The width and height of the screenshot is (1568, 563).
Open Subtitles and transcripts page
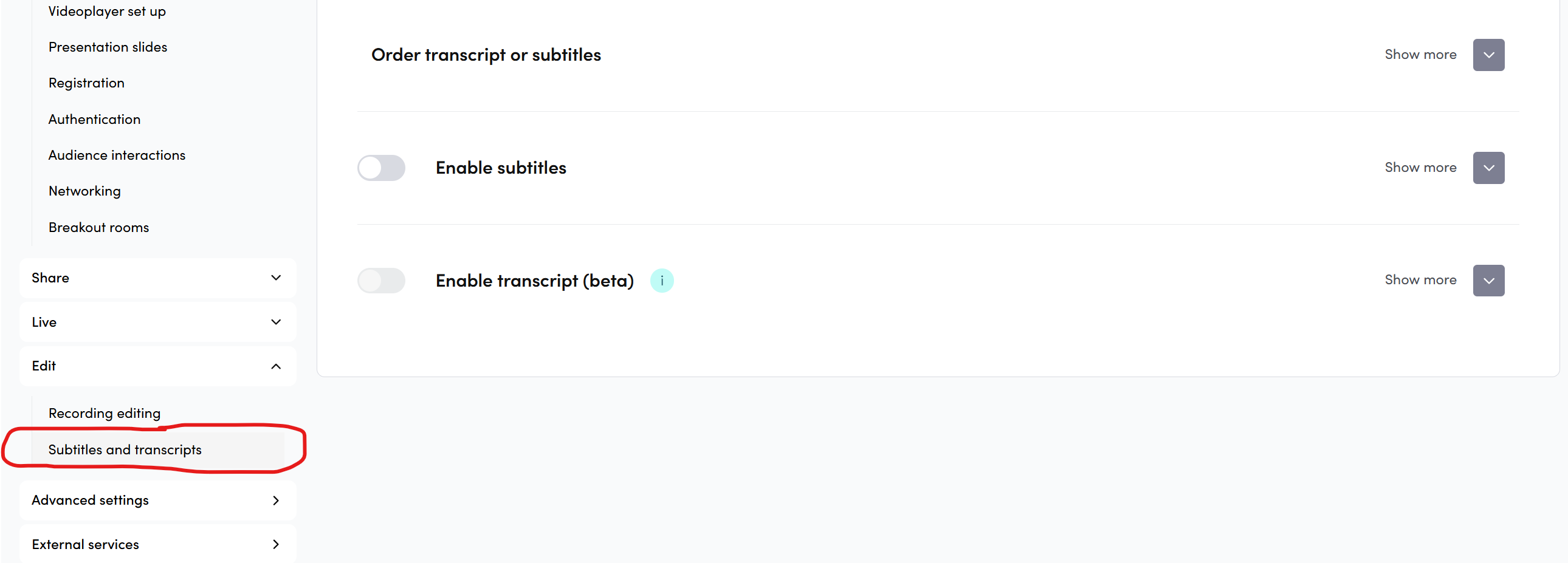point(125,450)
